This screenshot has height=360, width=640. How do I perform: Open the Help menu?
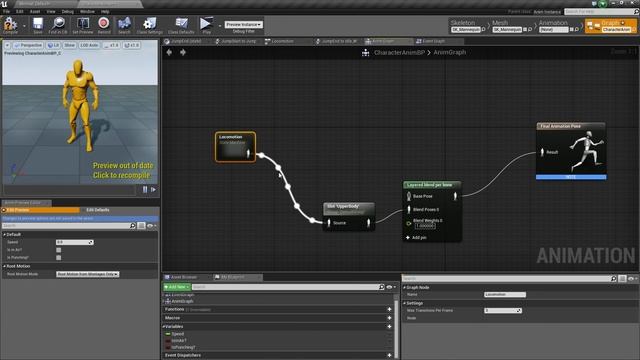pyautogui.click(x=105, y=11)
